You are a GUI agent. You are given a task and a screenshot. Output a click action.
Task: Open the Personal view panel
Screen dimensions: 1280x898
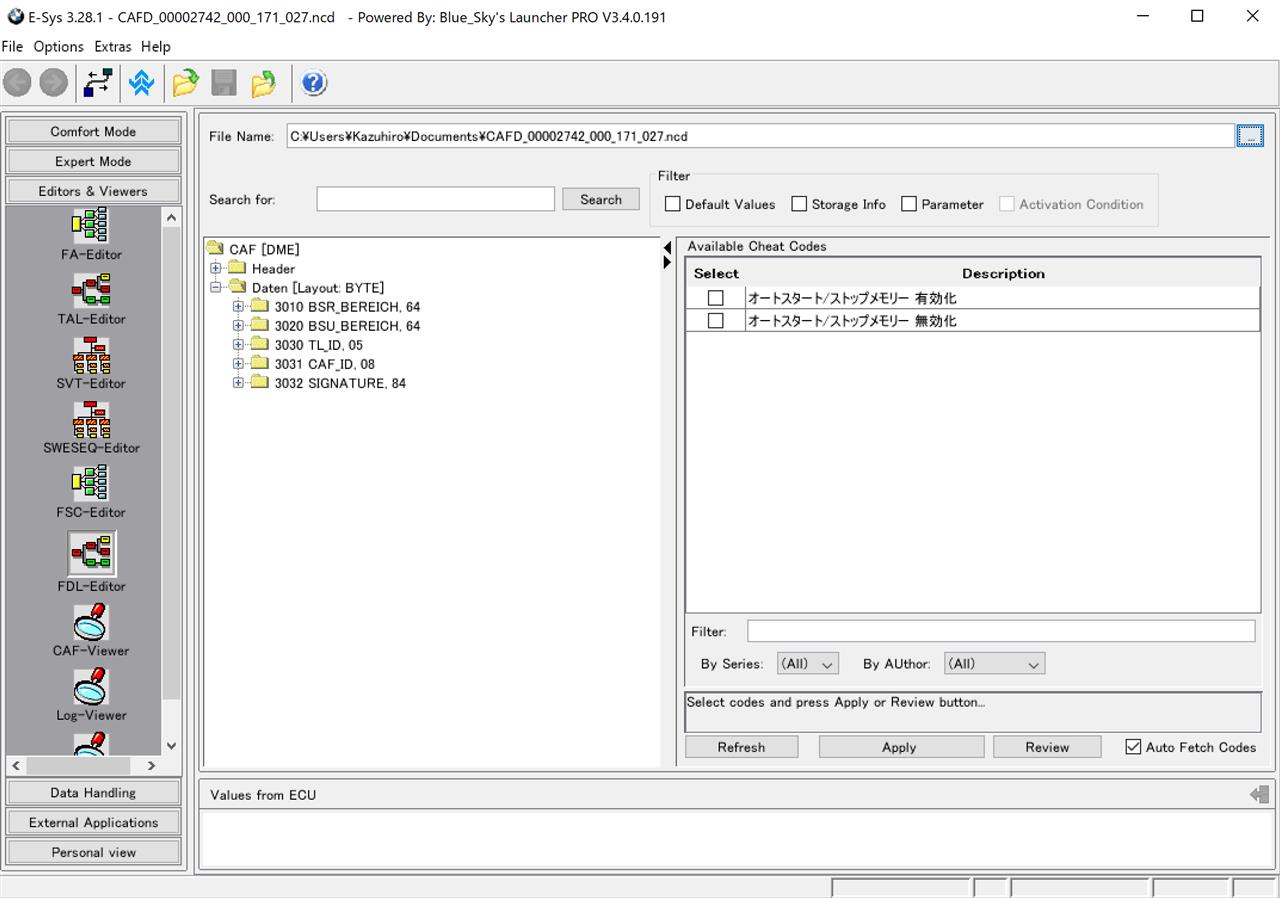coord(93,852)
